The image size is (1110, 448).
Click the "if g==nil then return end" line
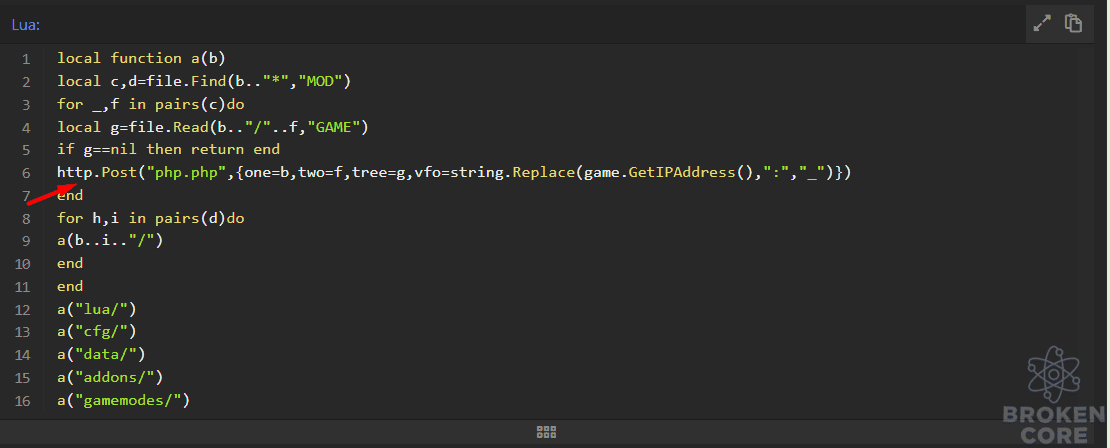coord(168,149)
